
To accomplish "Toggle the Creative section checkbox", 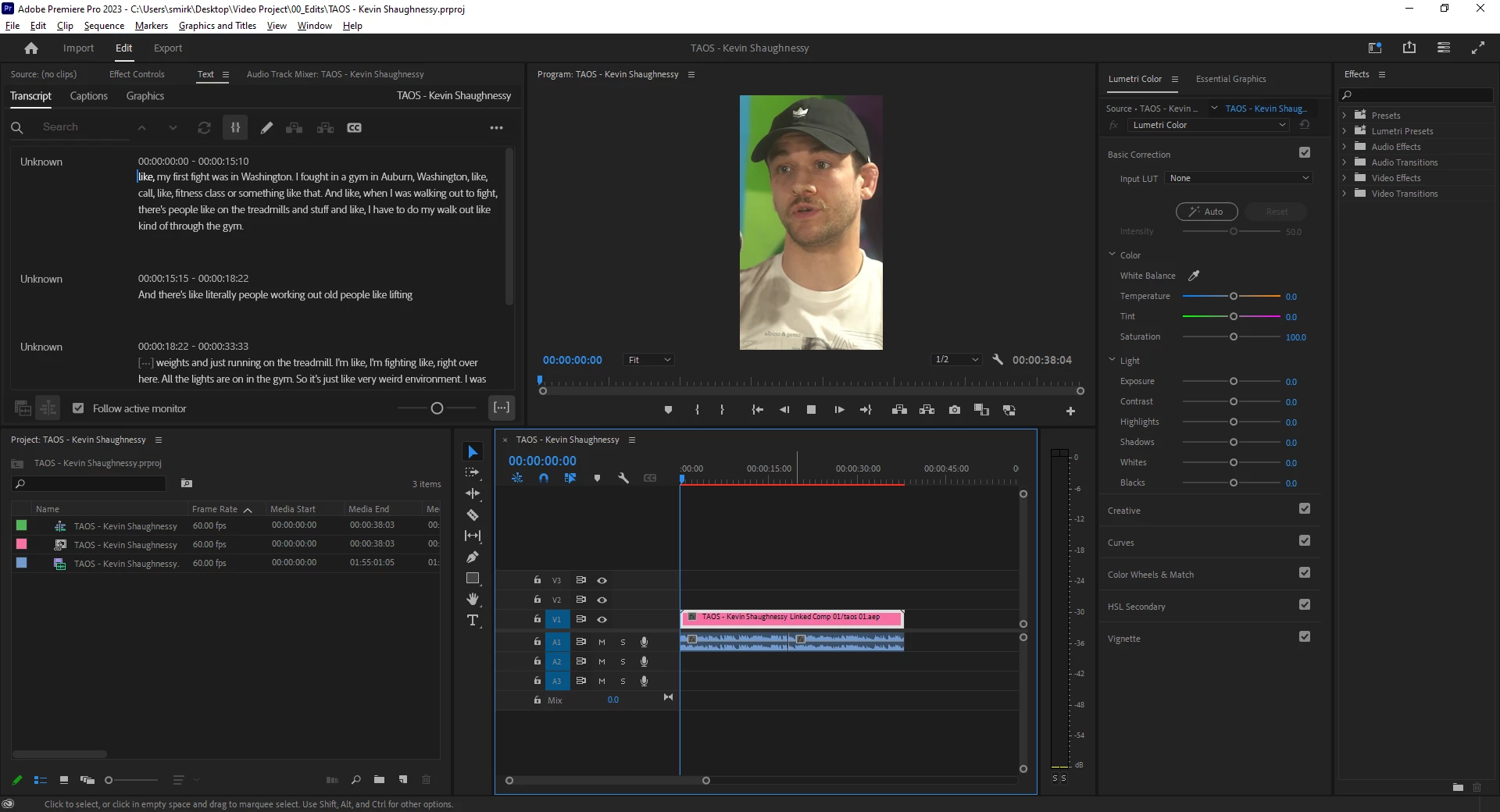I will (1305, 508).
